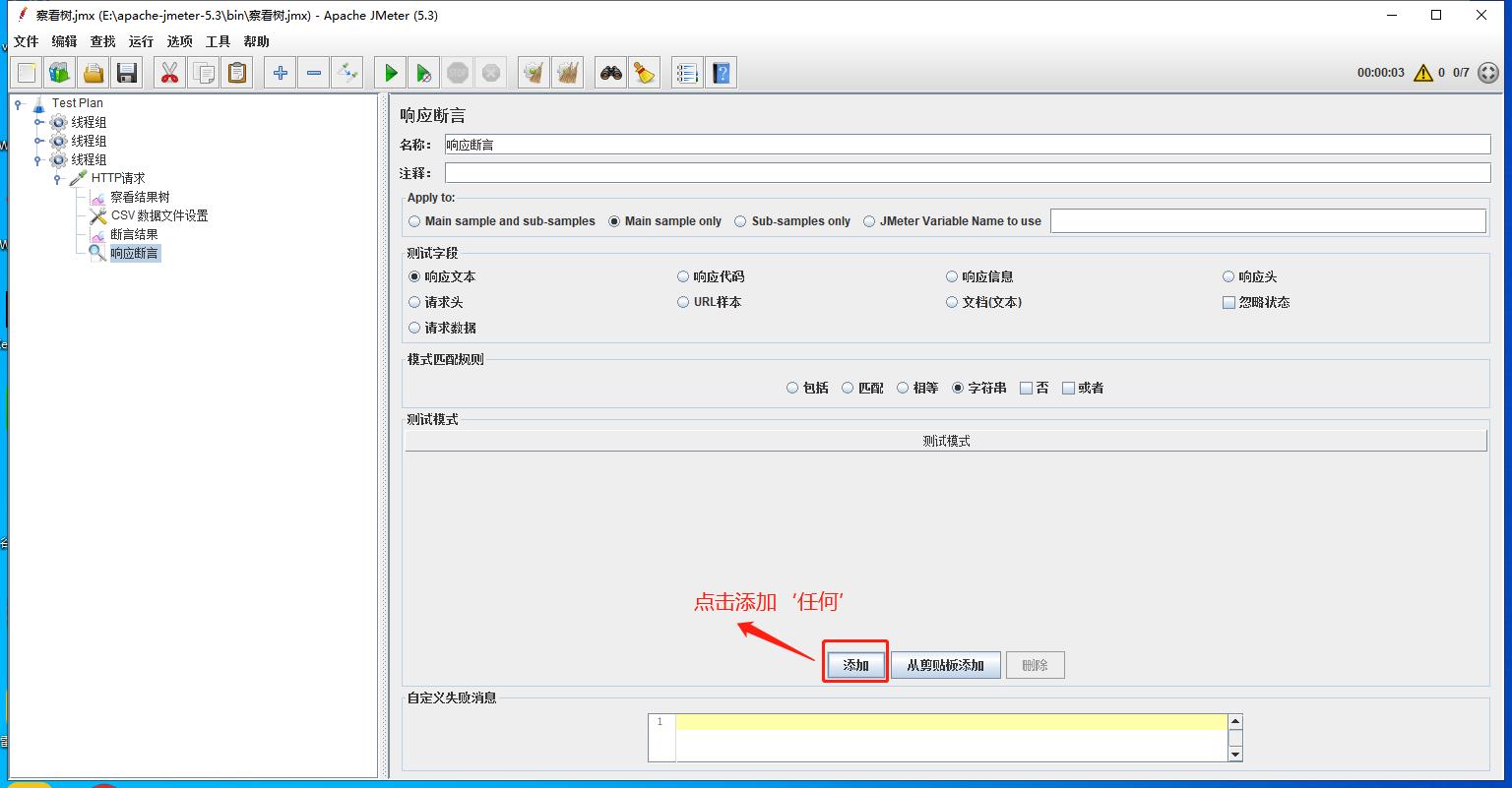
Task: Select Main sample and sub-samples radio
Action: (x=414, y=221)
